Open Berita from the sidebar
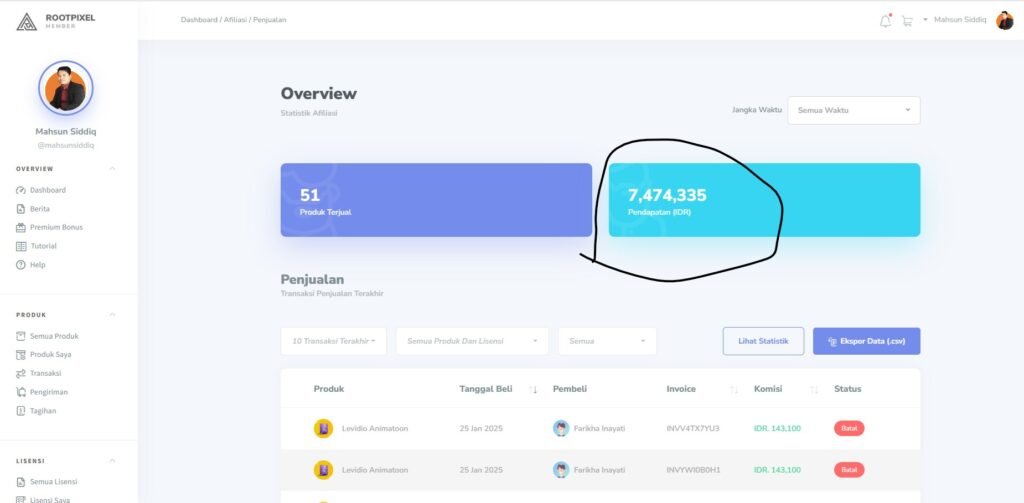Viewport: 1024px width, 503px height. (x=39, y=209)
